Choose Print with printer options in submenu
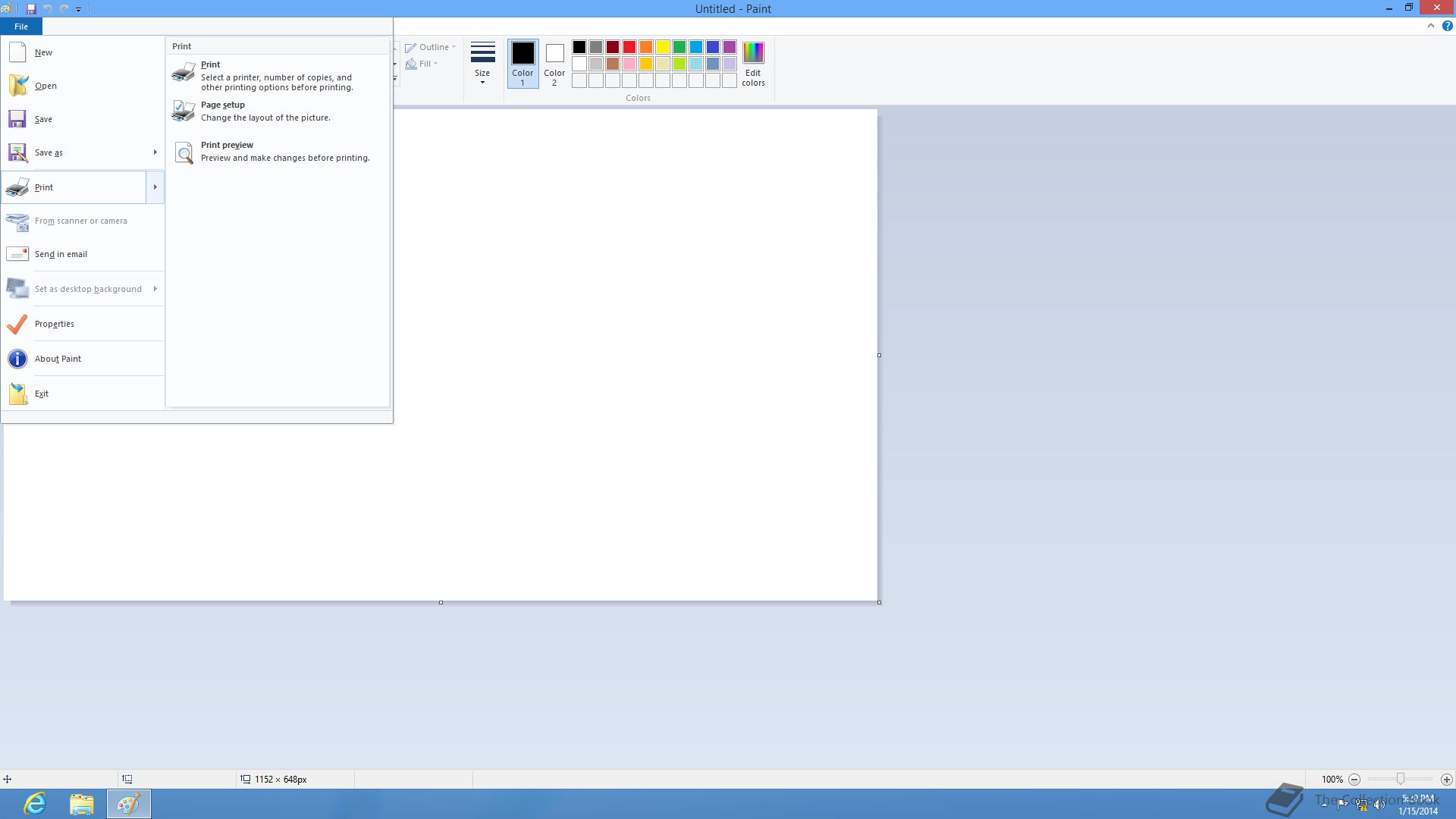The height and width of the screenshot is (819, 1456). pyautogui.click(x=278, y=75)
